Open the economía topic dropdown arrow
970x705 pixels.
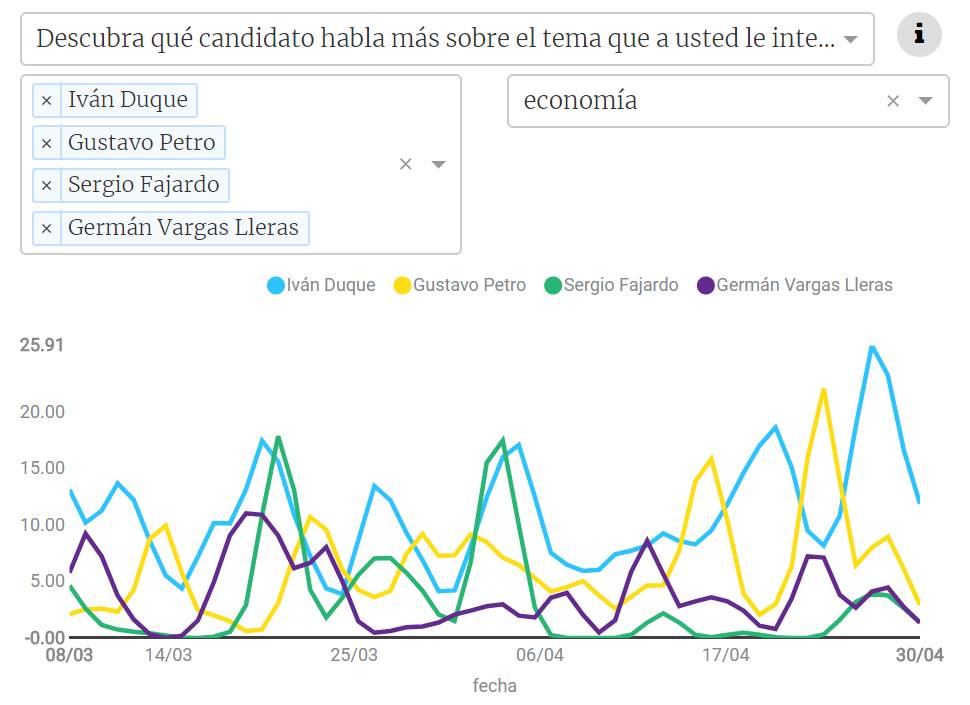(926, 100)
